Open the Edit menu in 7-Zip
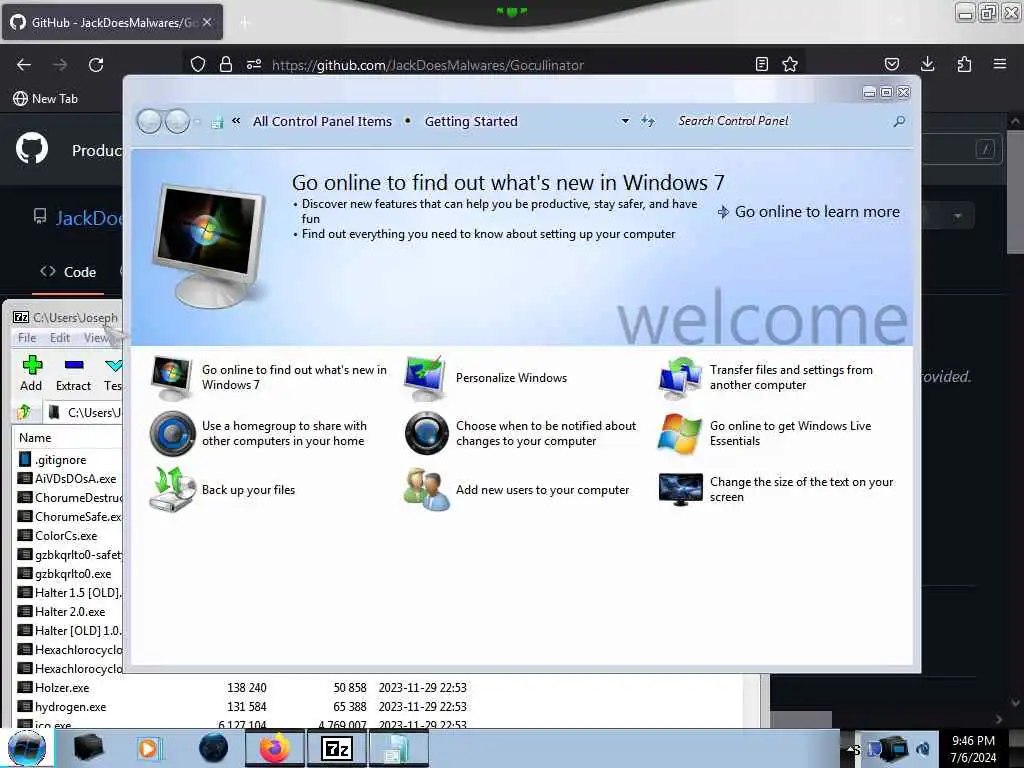Viewport: 1024px width, 768px height. [x=59, y=338]
